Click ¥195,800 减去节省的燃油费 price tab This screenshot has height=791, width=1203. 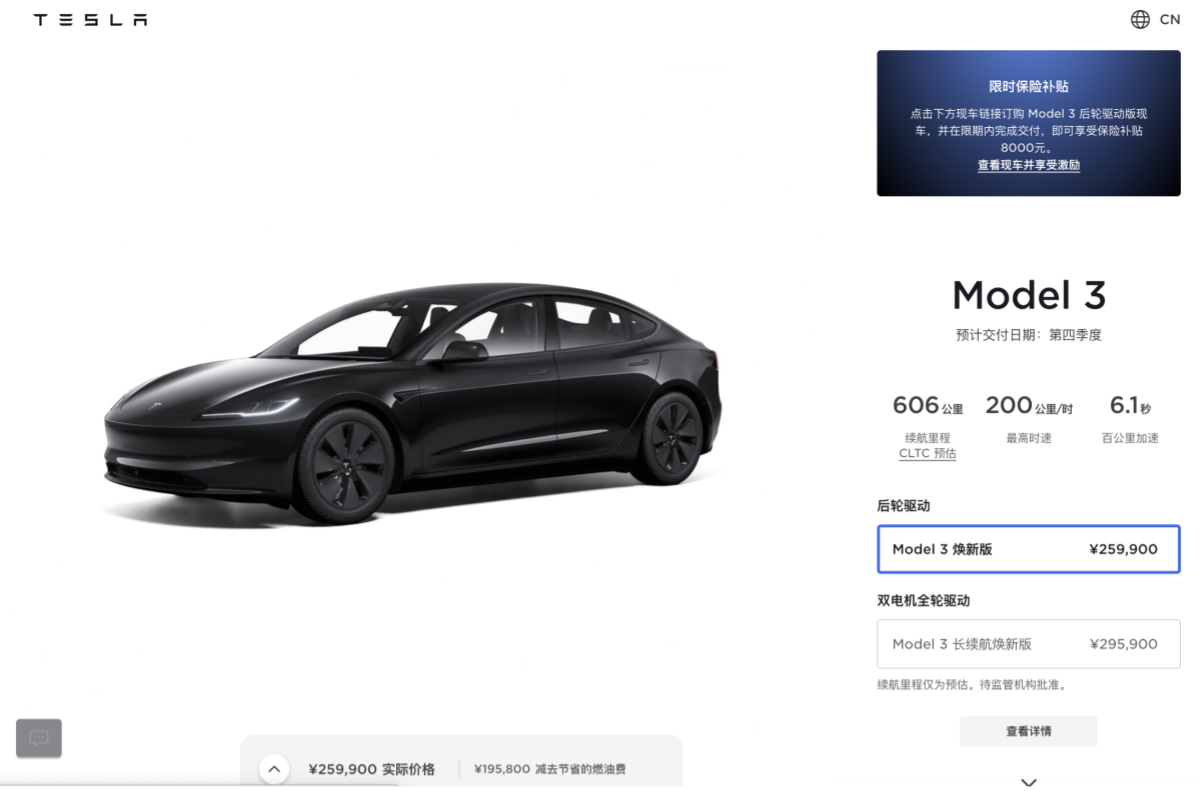pos(550,769)
